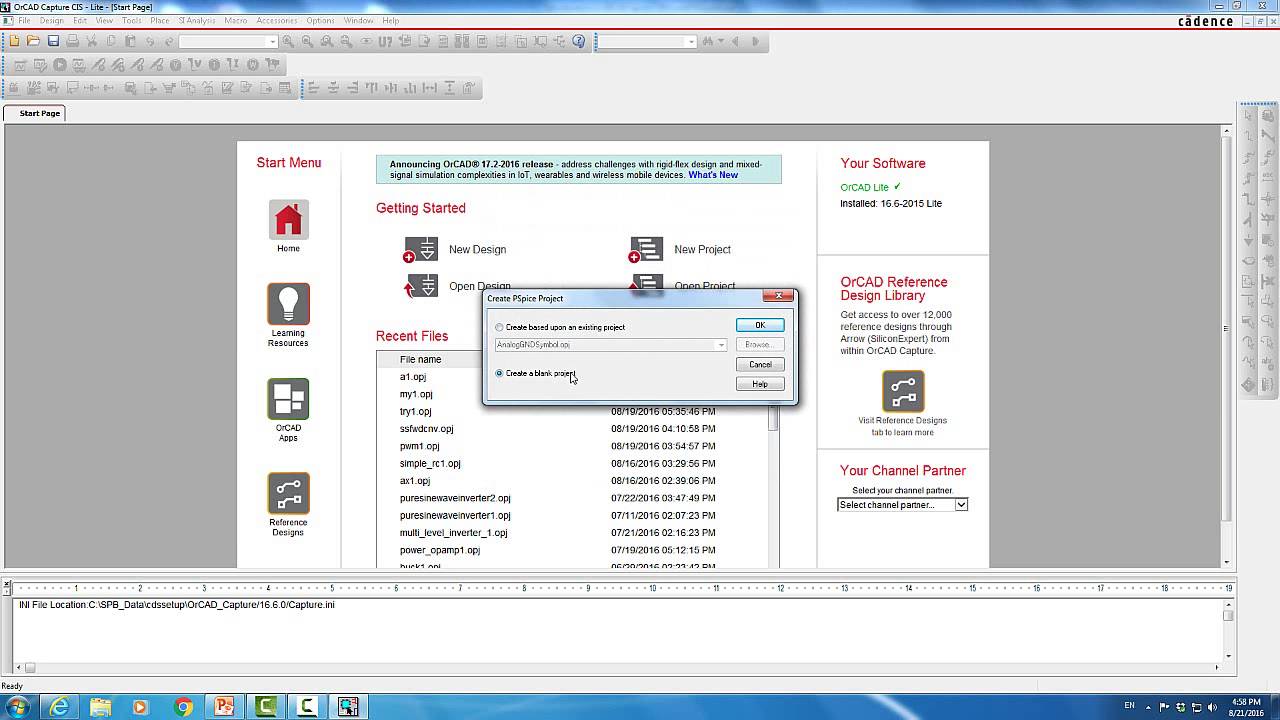The width and height of the screenshot is (1280, 720).
Task: Click the volume speaker tray icon
Action: 1215,707
